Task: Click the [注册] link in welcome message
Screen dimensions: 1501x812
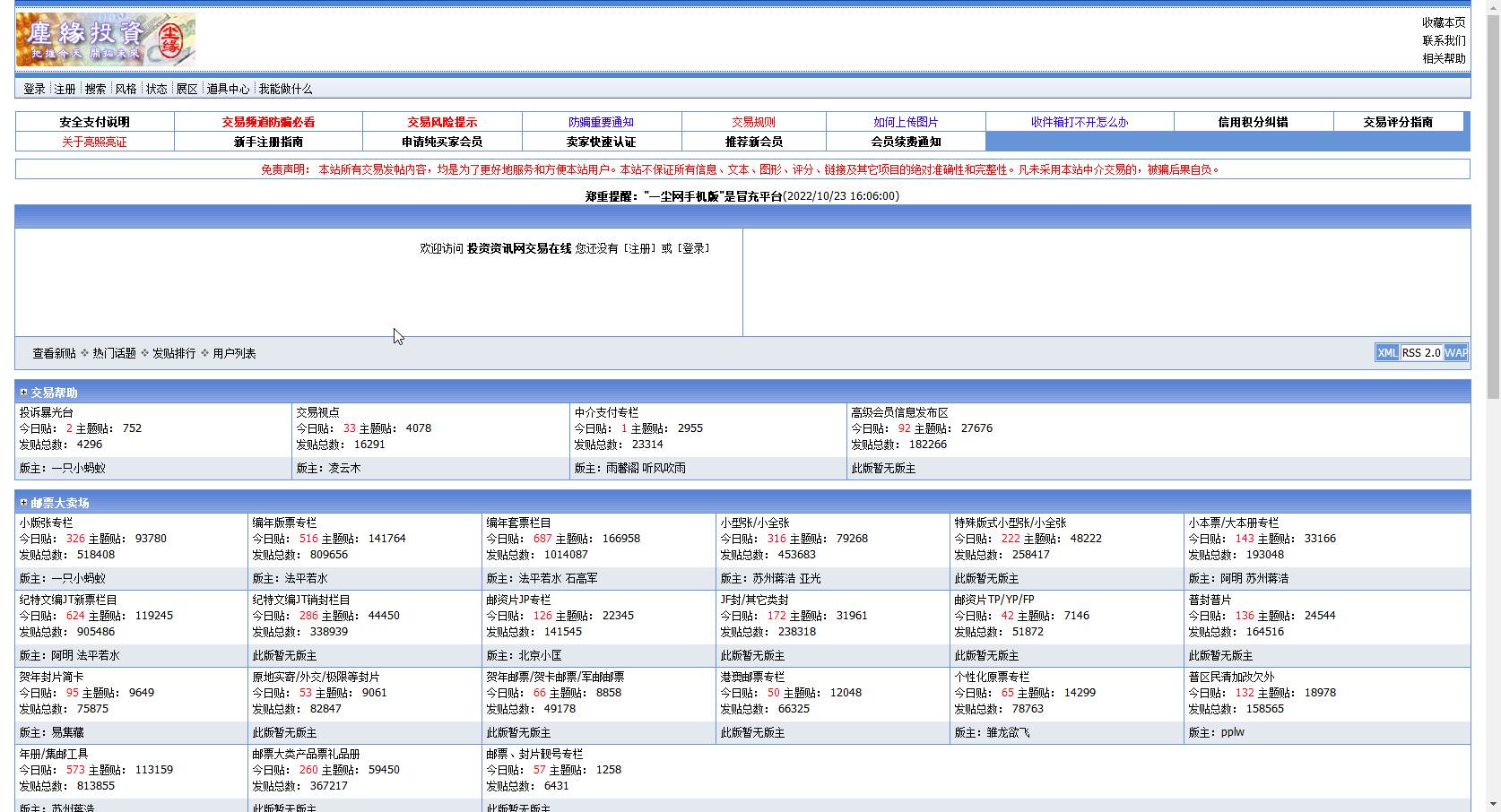Action: 639,248
